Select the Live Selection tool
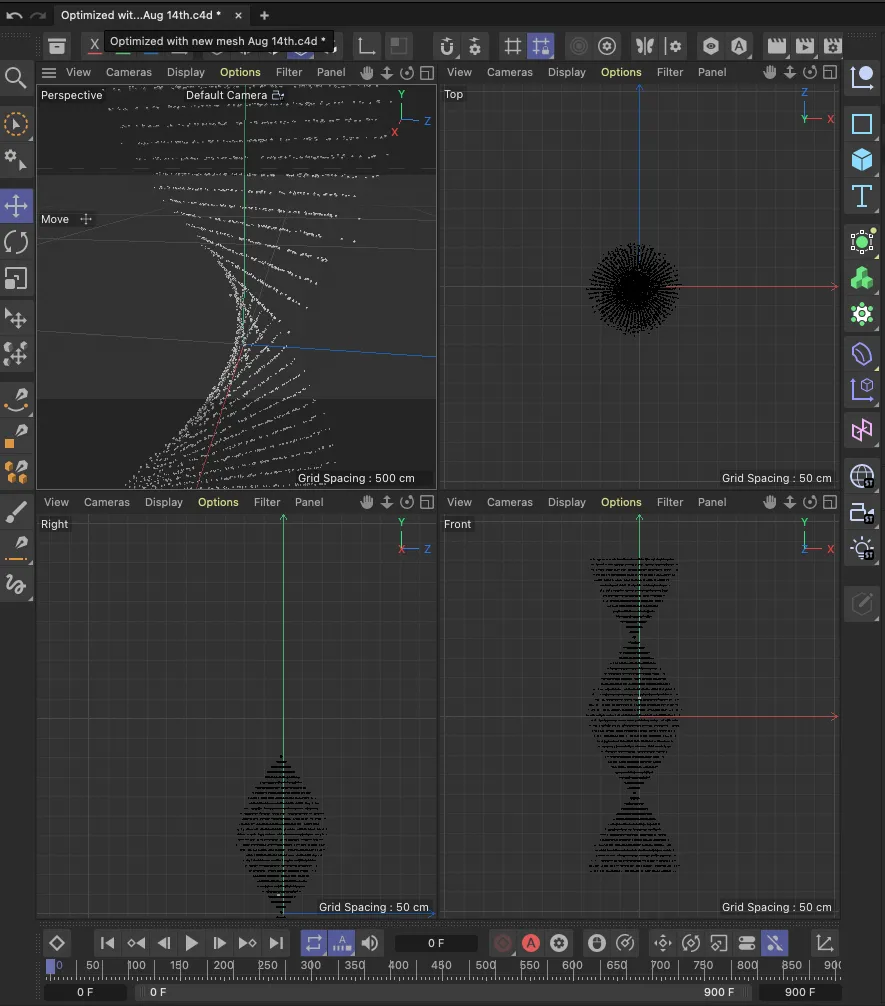Viewport: 885px width, 1006px height. tap(16, 124)
